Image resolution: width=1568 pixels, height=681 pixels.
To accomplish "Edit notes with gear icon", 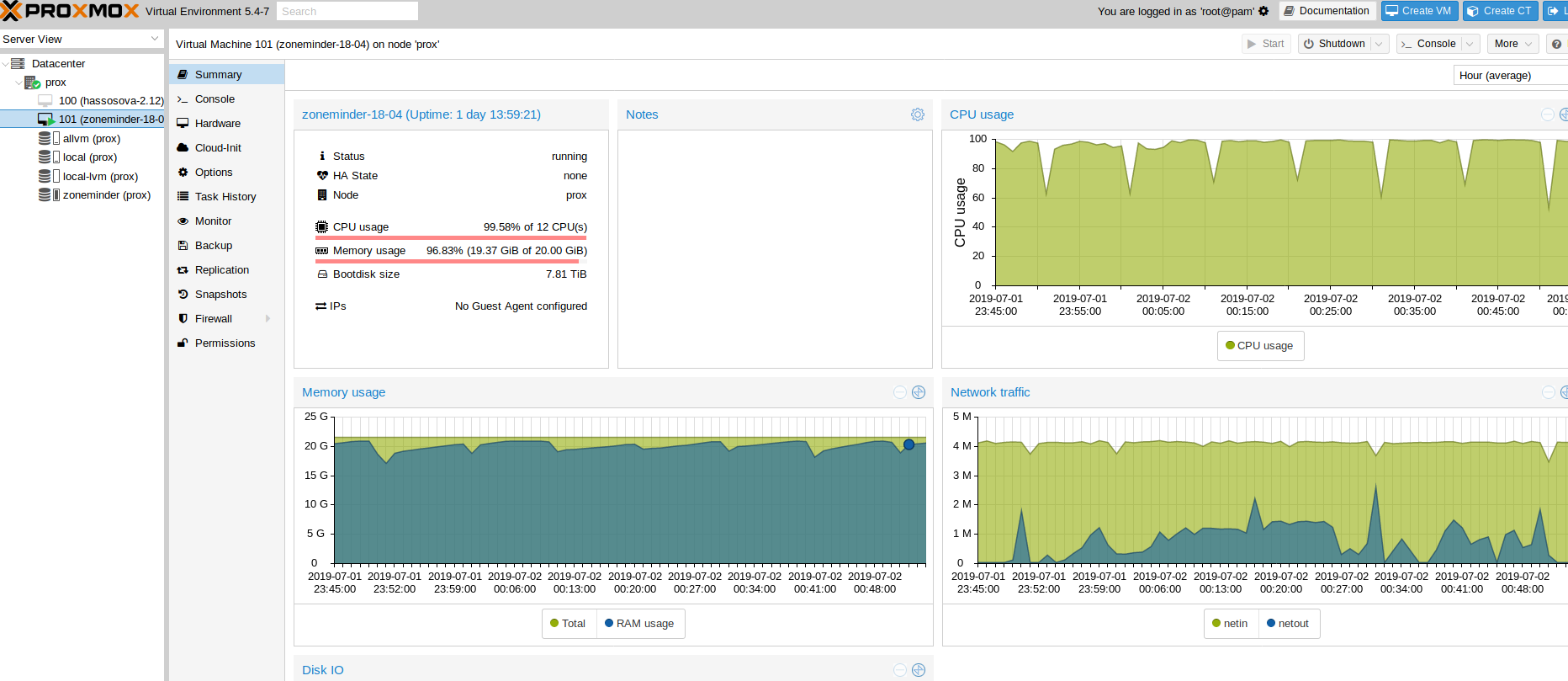I will [x=918, y=114].
